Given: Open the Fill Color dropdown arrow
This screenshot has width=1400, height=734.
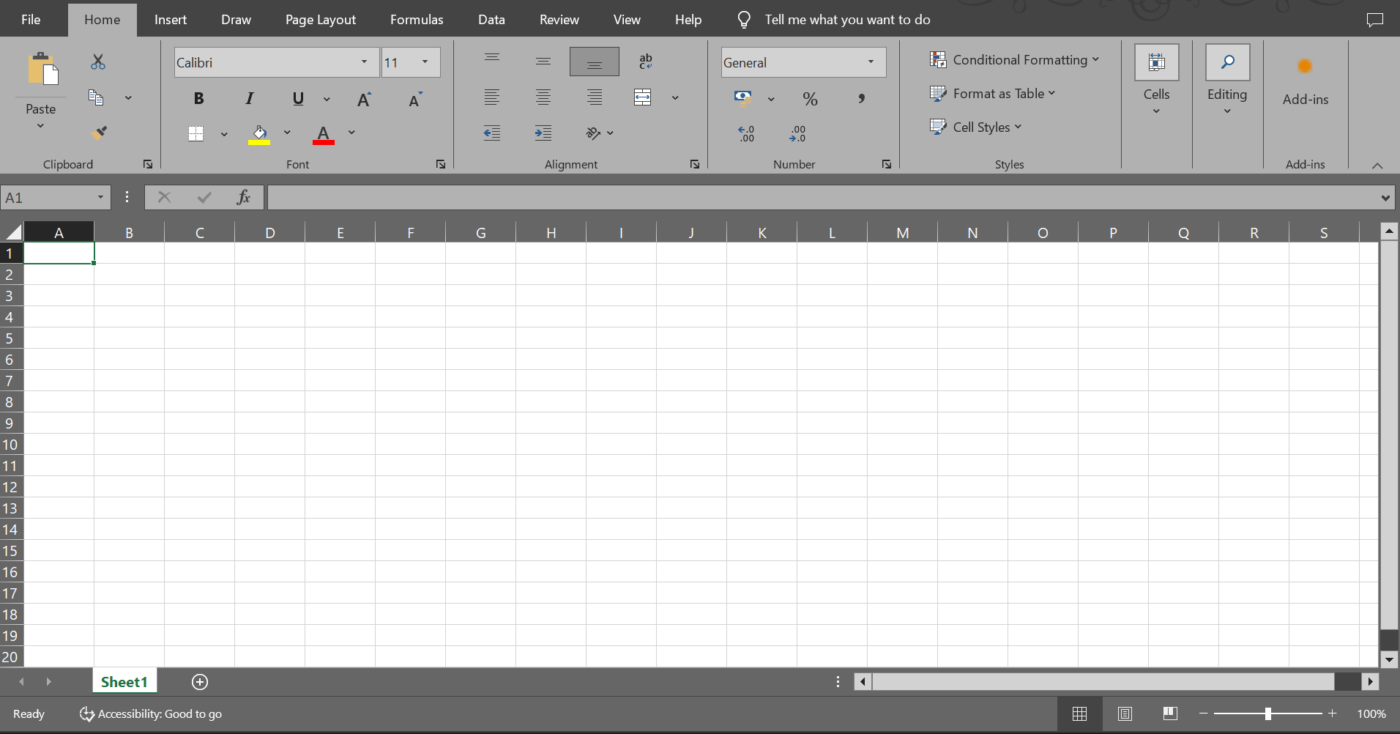Looking at the screenshot, I should (287, 133).
